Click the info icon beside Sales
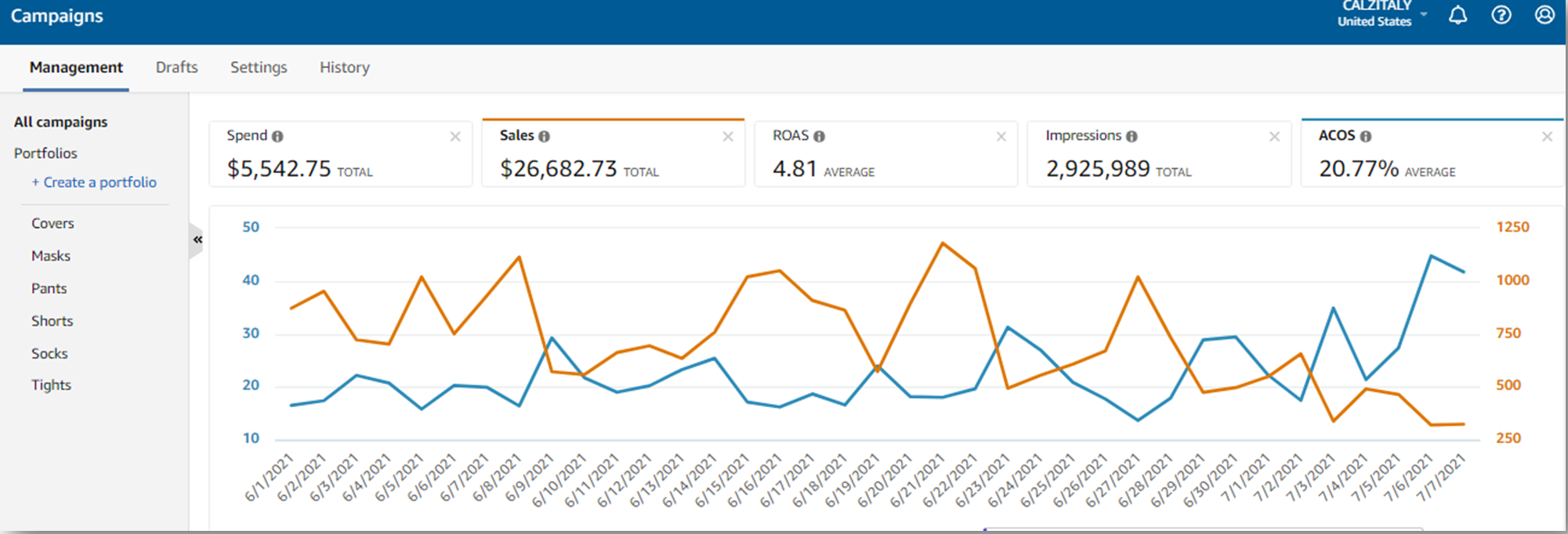Viewport: 1568px width, 534px height. (544, 136)
